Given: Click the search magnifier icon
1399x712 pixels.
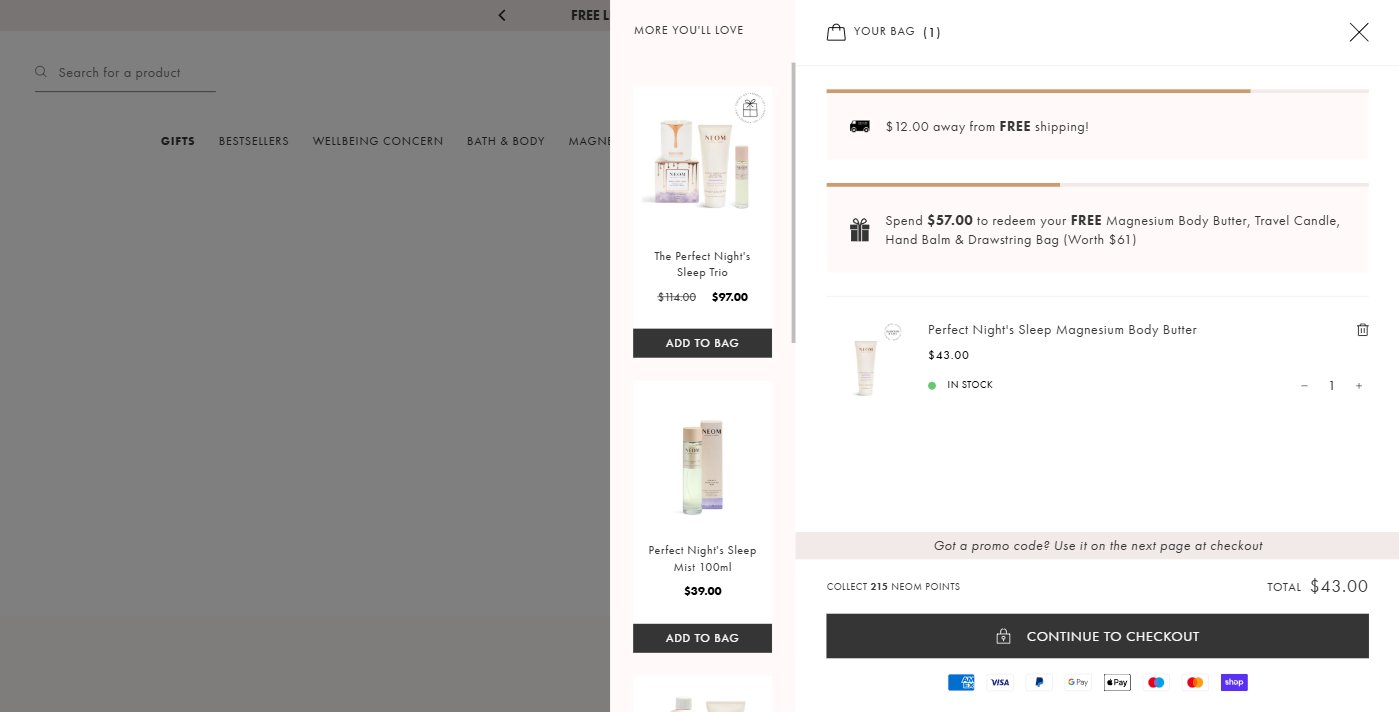Looking at the screenshot, I should [41, 72].
